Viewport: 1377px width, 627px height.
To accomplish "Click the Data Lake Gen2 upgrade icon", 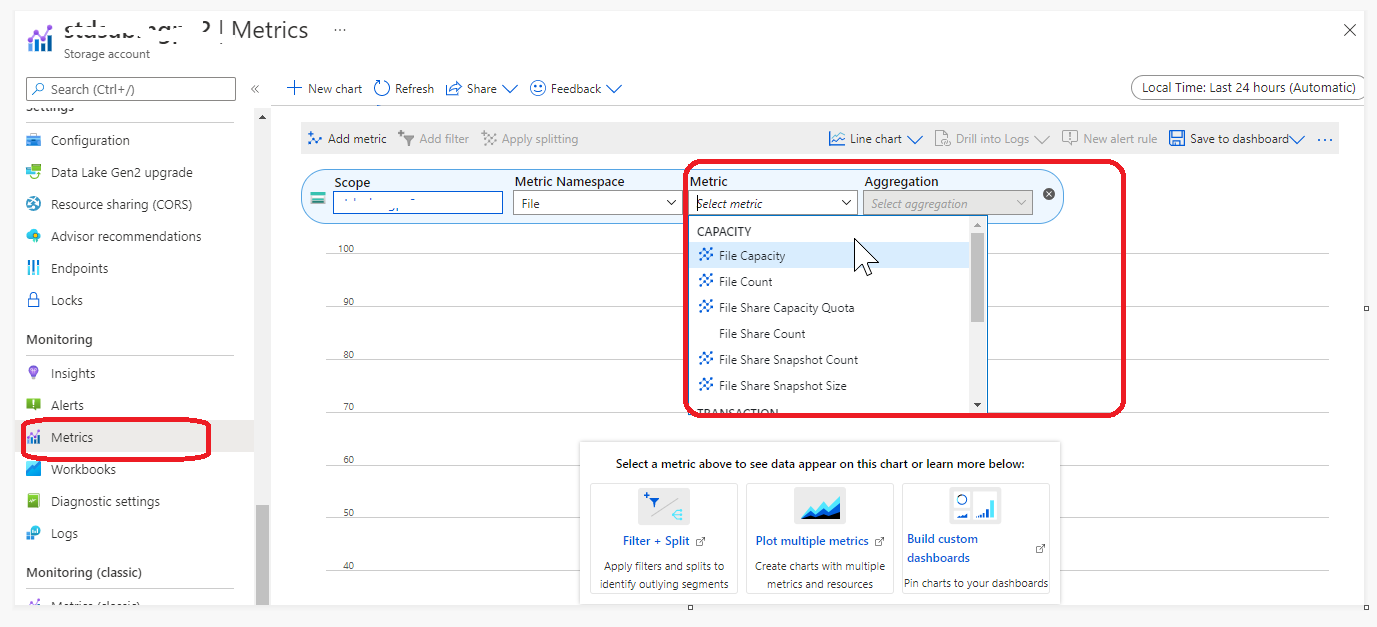I will point(34,172).
